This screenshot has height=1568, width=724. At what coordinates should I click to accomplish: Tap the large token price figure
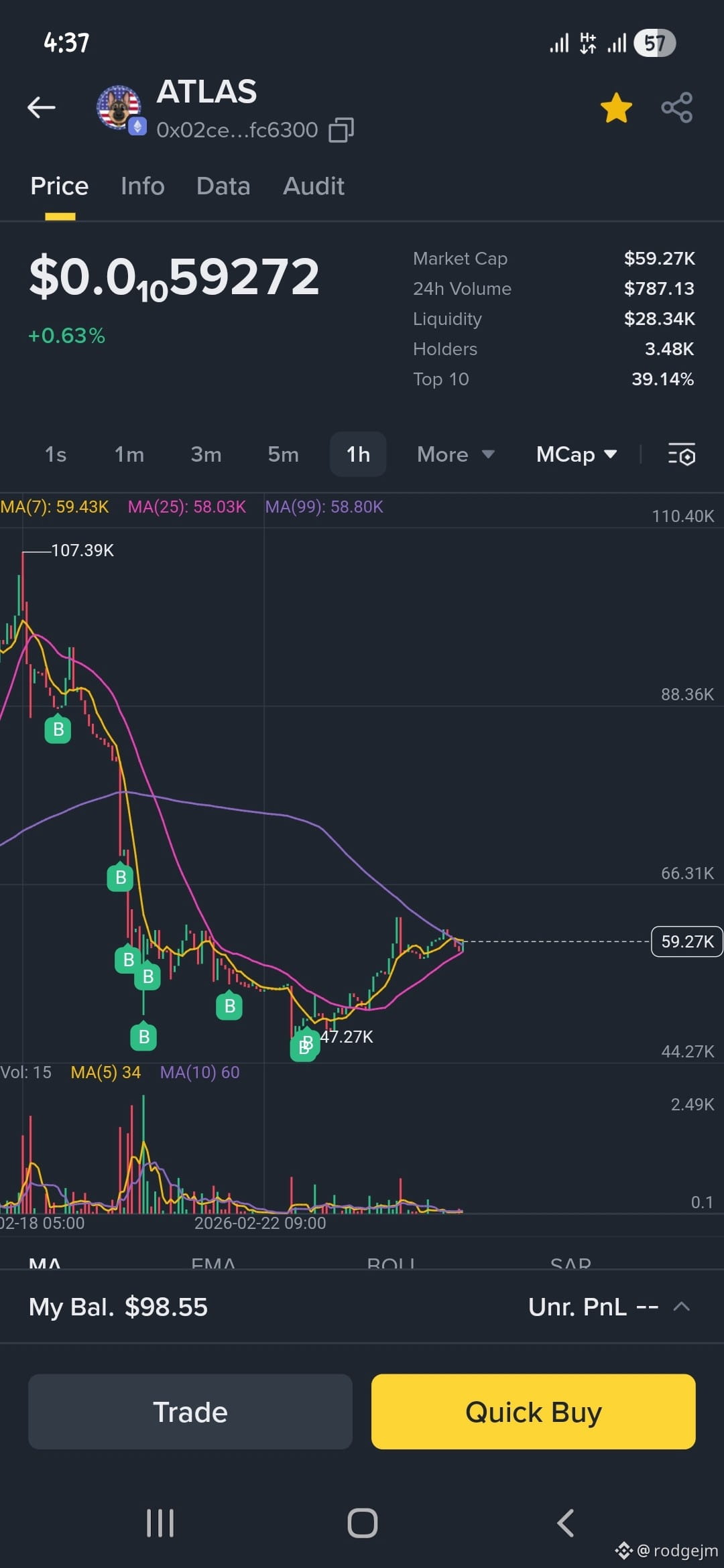(x=174, y=278)
